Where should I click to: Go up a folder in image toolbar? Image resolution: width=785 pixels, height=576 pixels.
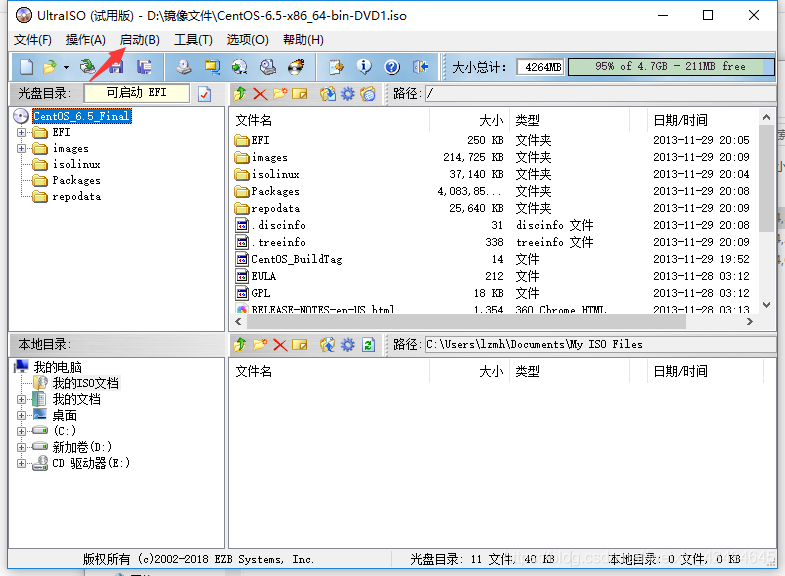pos(240,94)
